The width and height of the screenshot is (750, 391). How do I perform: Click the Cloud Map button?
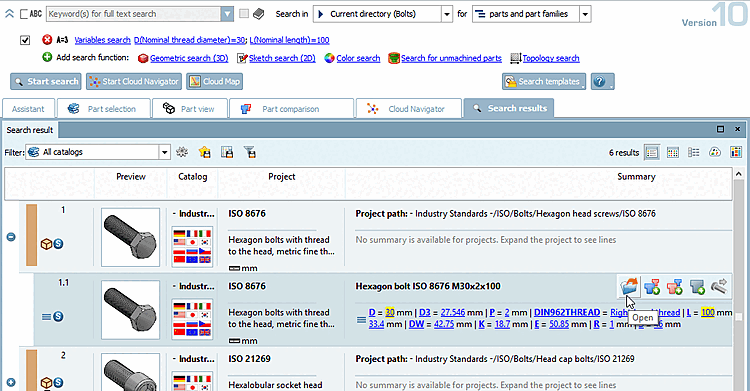[214, 81]
